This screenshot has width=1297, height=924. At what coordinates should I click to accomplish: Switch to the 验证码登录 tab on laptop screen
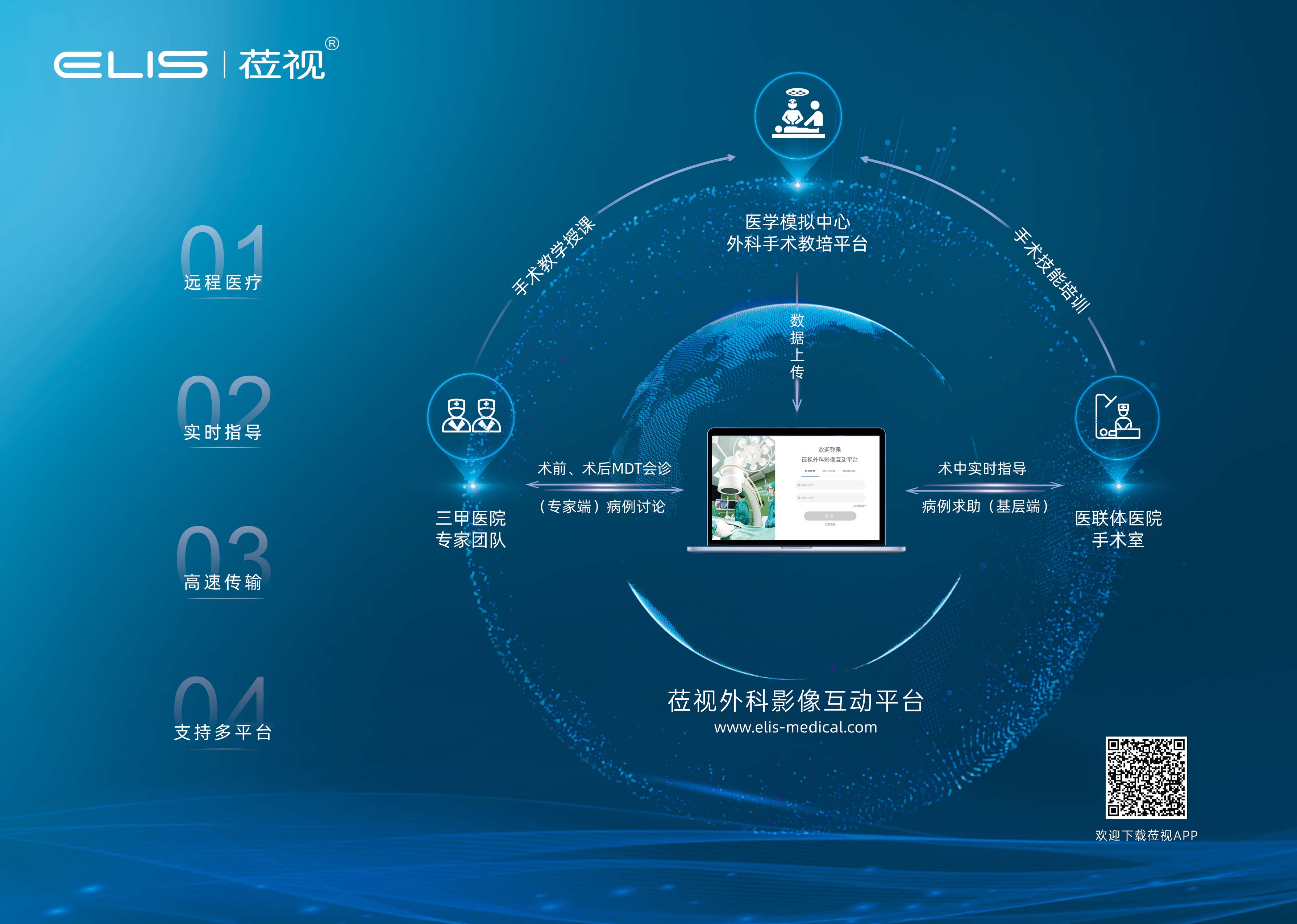click(829, 471)
